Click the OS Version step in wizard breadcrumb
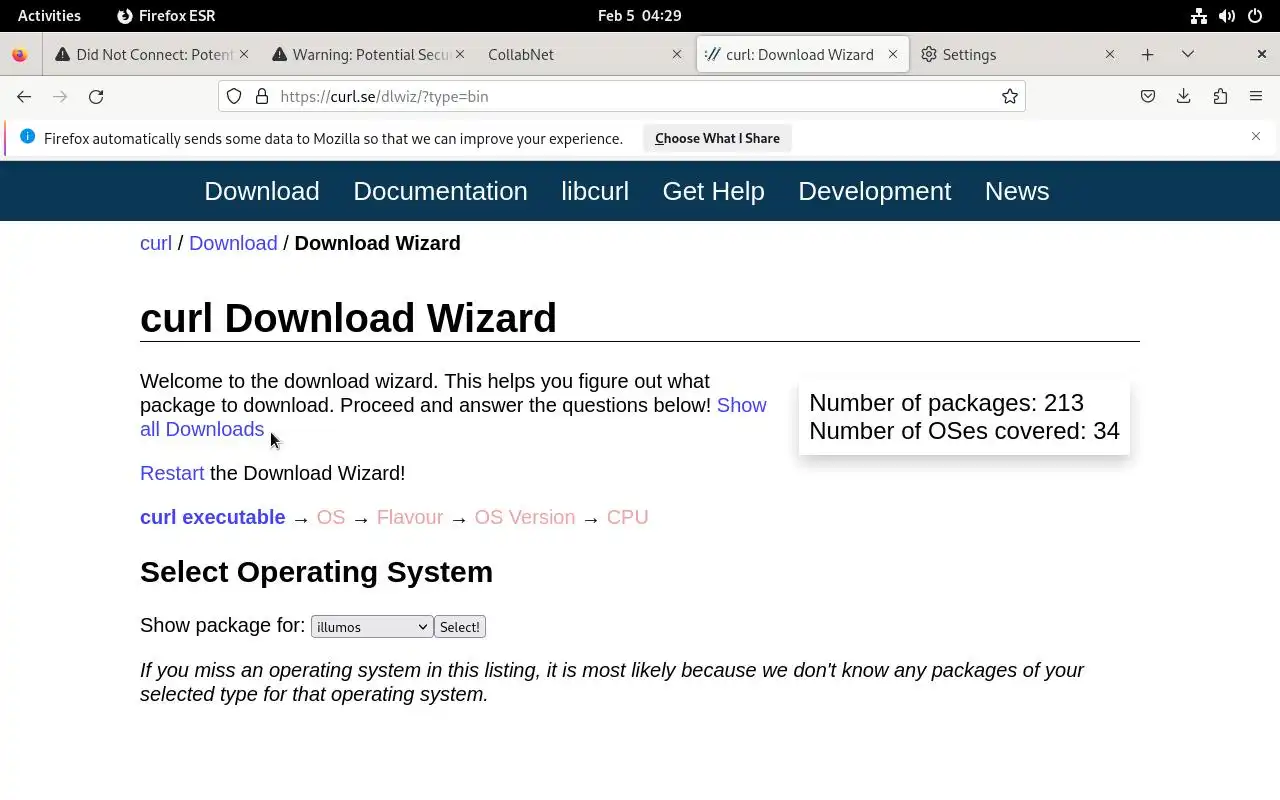This screenshot has width=1280, height=800. [x=525, y=517]
